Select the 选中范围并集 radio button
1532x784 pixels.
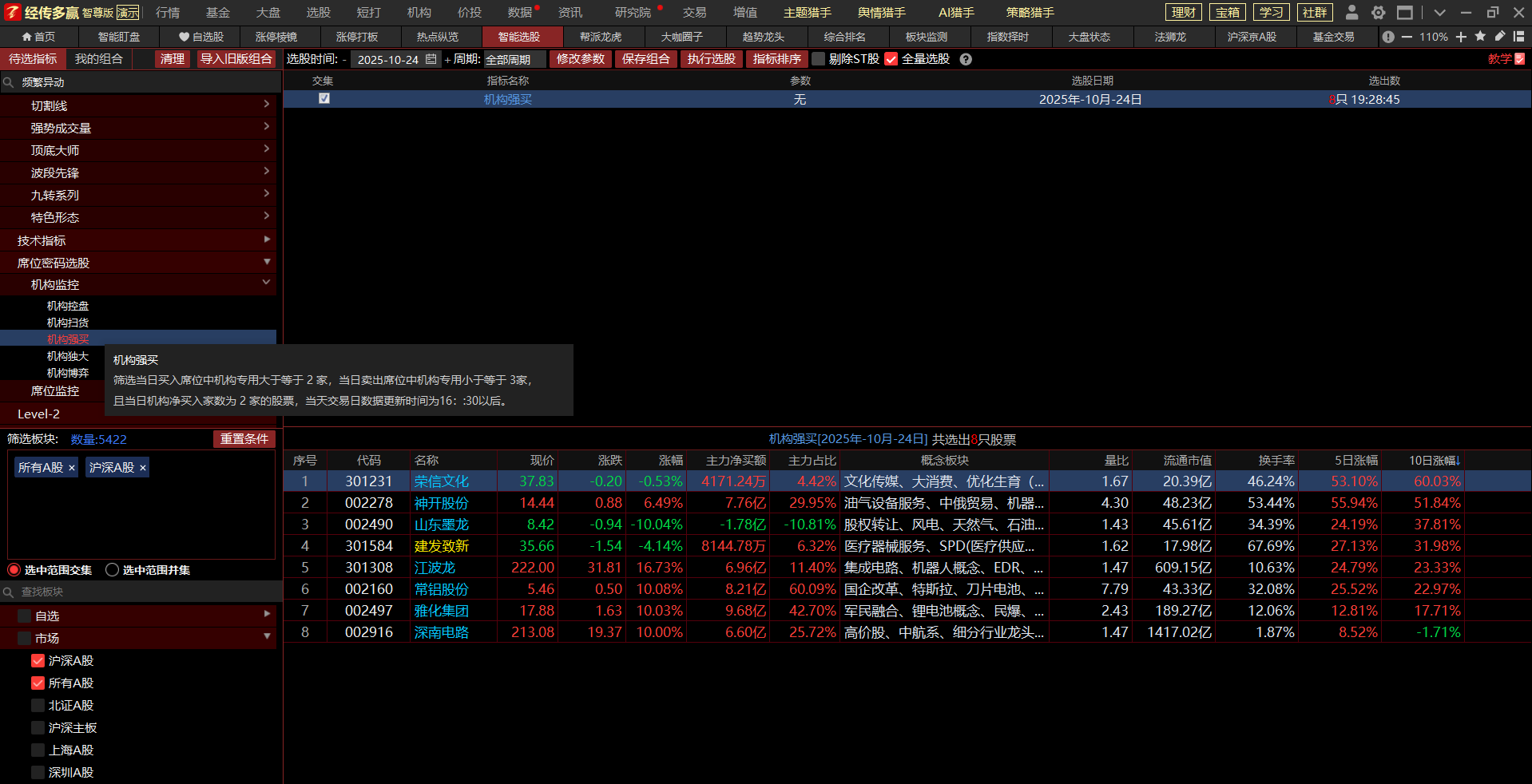[113, 570]
